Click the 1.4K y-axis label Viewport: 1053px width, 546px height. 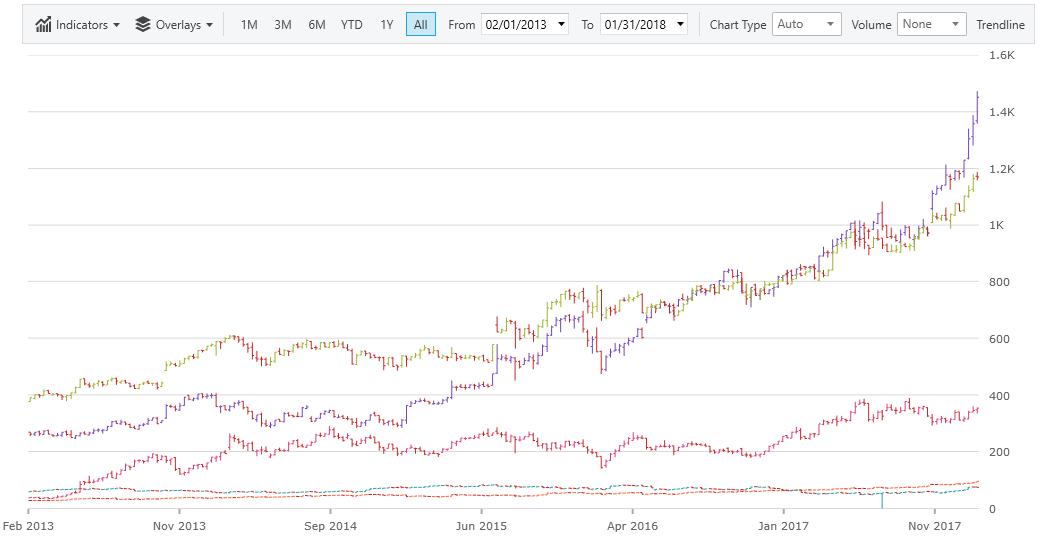(x=1002, y=112)
